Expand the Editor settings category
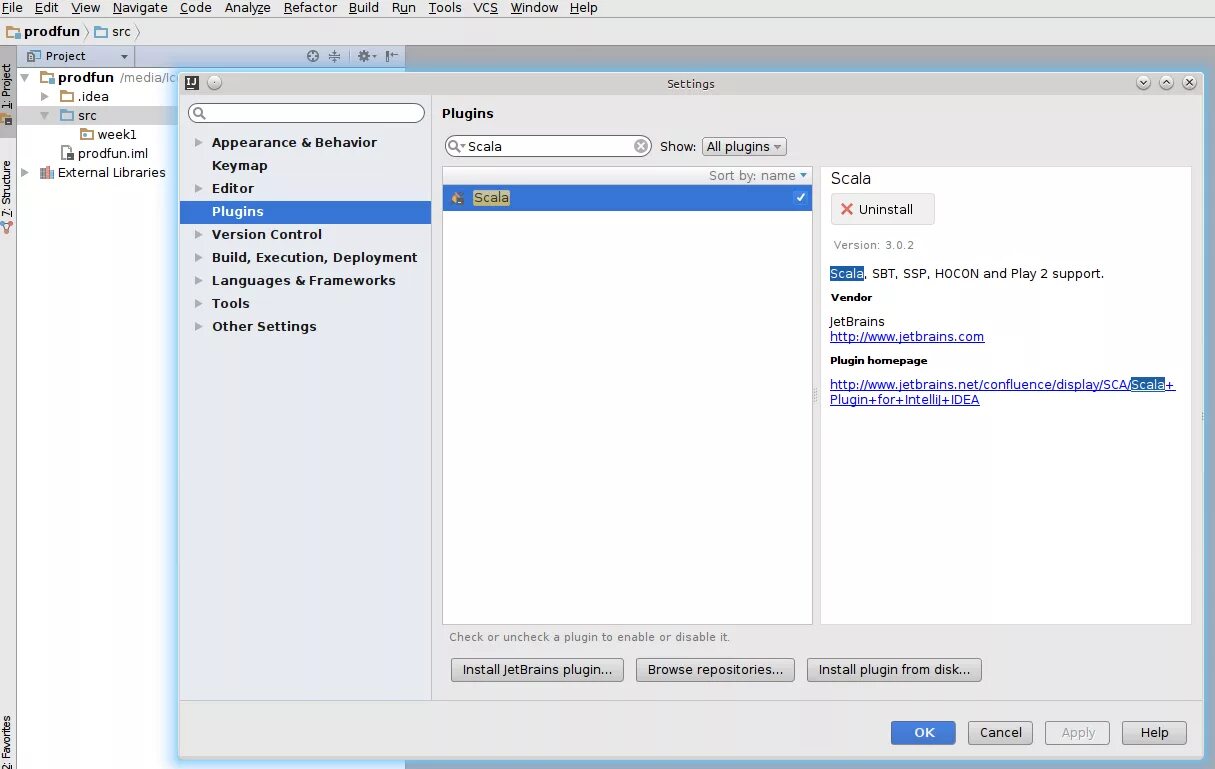 [198, 189]
